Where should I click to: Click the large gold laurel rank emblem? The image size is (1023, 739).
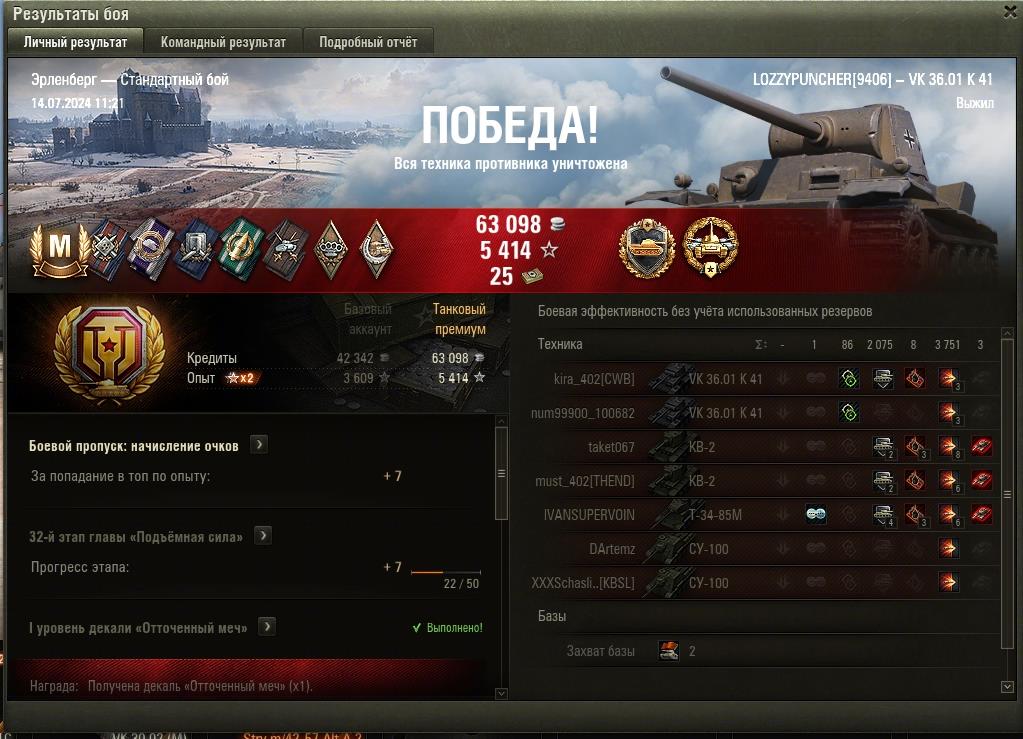[108, 355]
